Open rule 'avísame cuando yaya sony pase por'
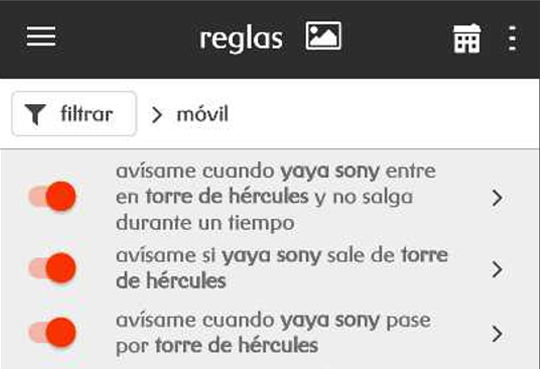 (x=273, y=333)
